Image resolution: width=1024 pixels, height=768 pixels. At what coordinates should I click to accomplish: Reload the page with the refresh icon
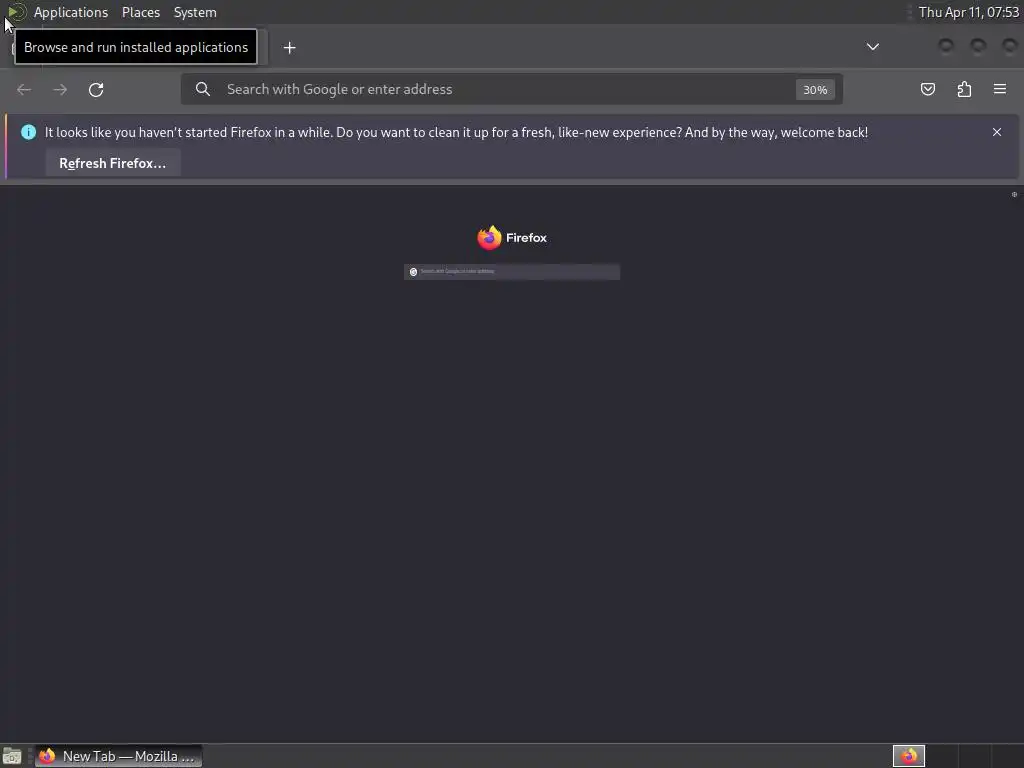click(x=96, y=89)
